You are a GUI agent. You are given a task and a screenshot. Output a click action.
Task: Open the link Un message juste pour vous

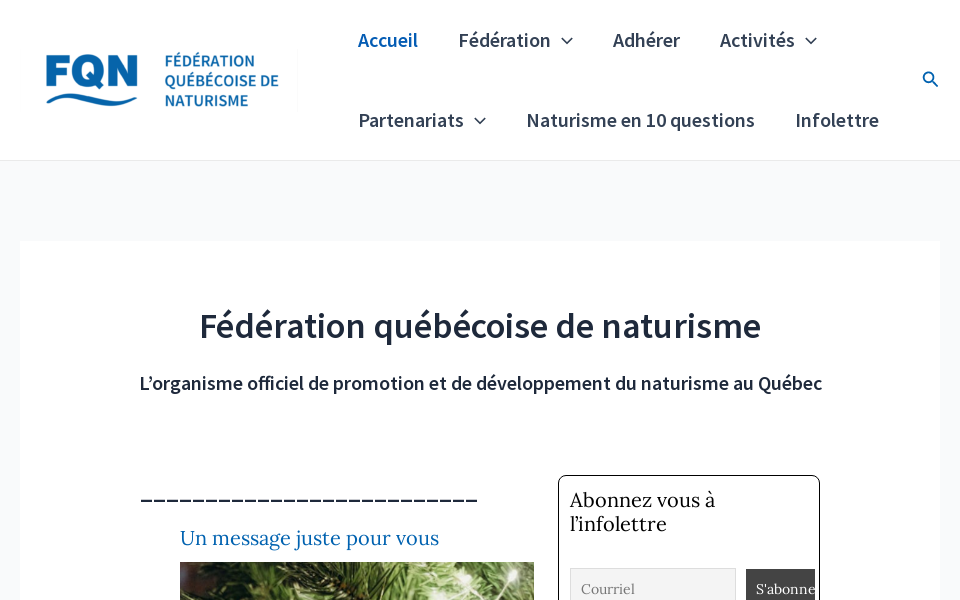309,537
